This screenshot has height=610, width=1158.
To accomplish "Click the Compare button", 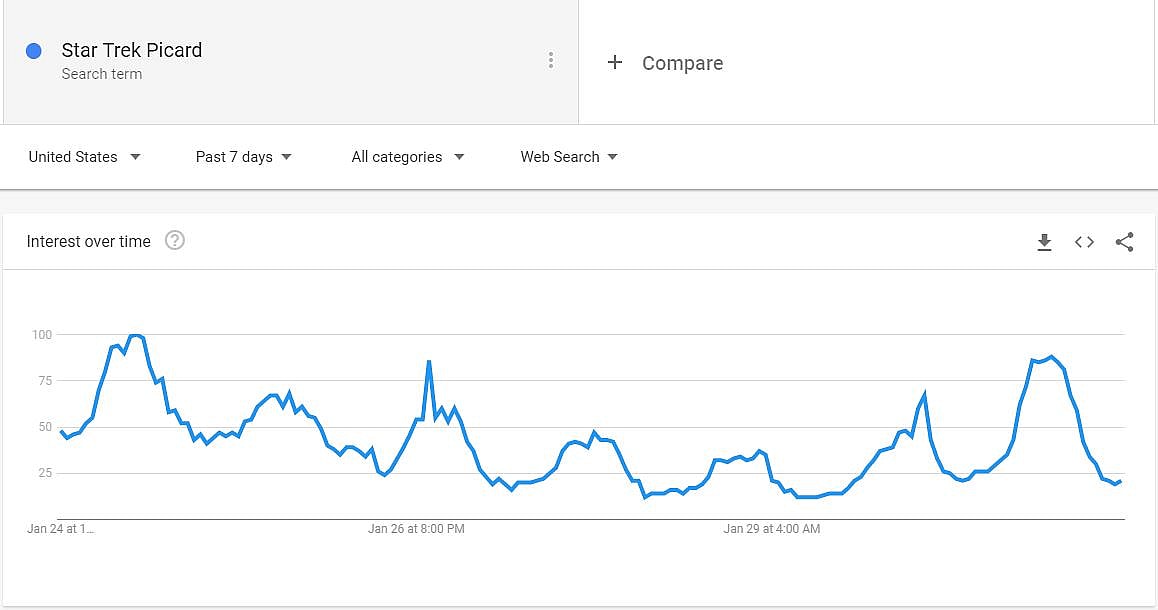I will tap(682, 63).
